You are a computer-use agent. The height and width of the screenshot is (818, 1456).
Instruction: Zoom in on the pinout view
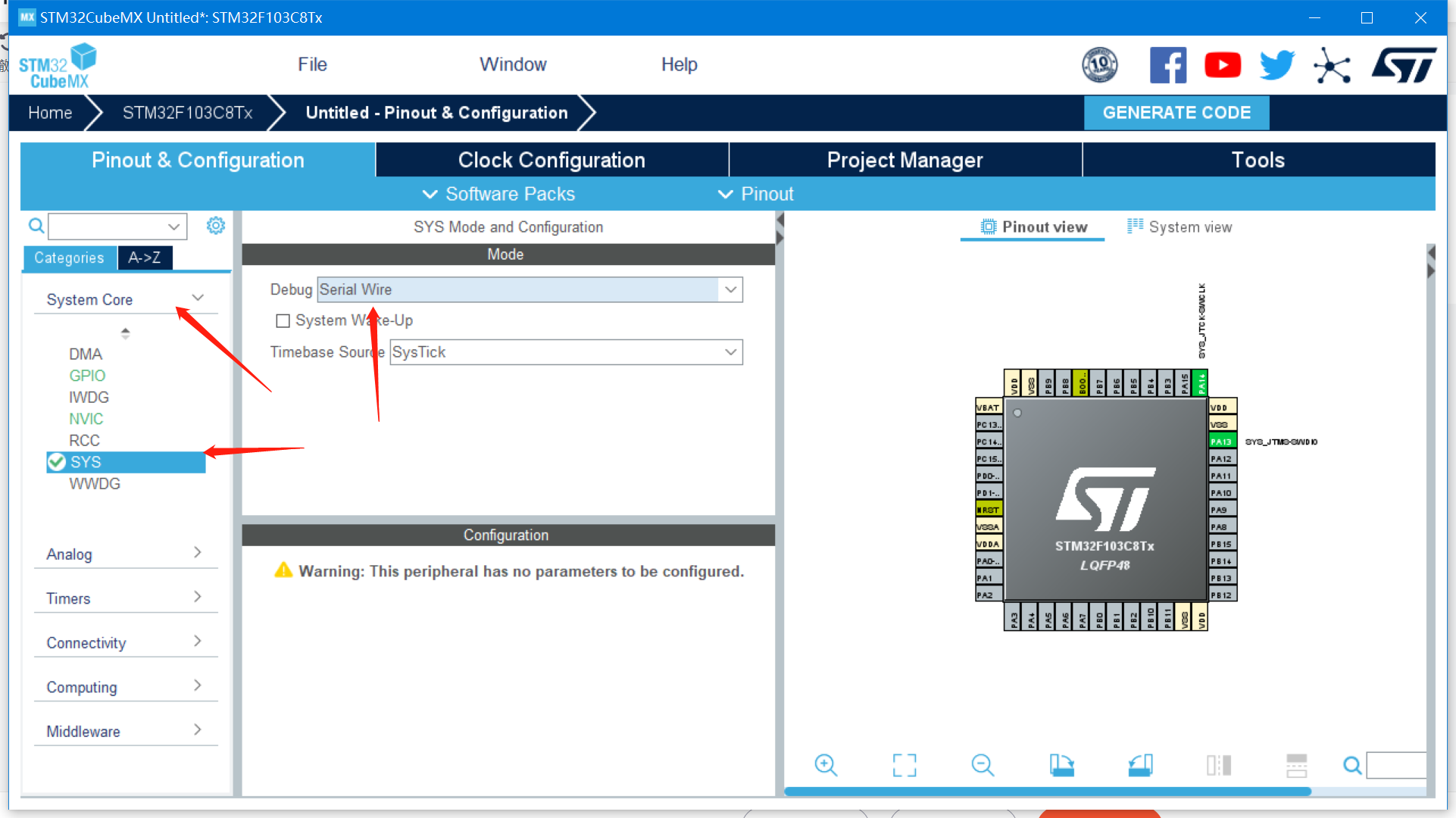tap(826, 765)
